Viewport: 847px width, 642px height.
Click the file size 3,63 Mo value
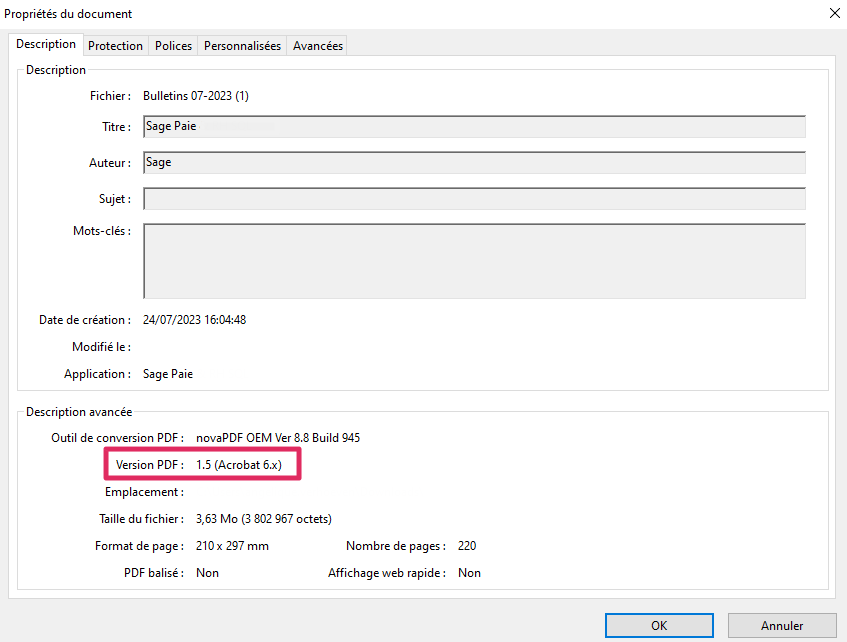coord(263,519)
